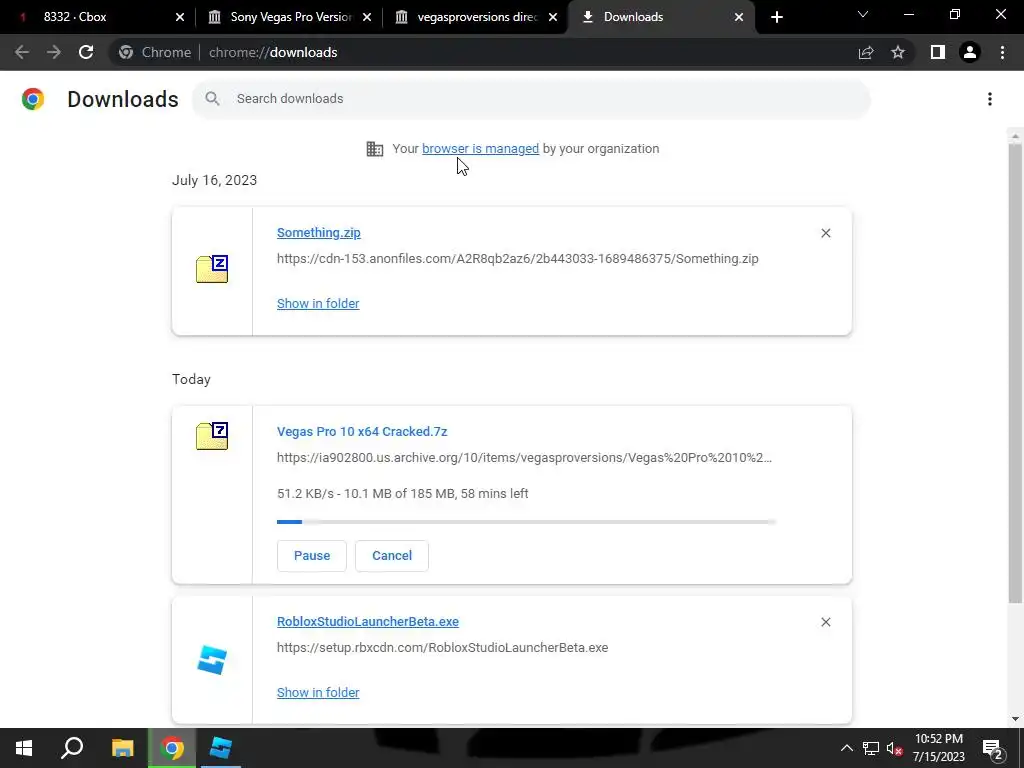Screen dimensions: 1024x768
Task: Close the vegasproversions directory tab
Action: click(x=552, y=17)
